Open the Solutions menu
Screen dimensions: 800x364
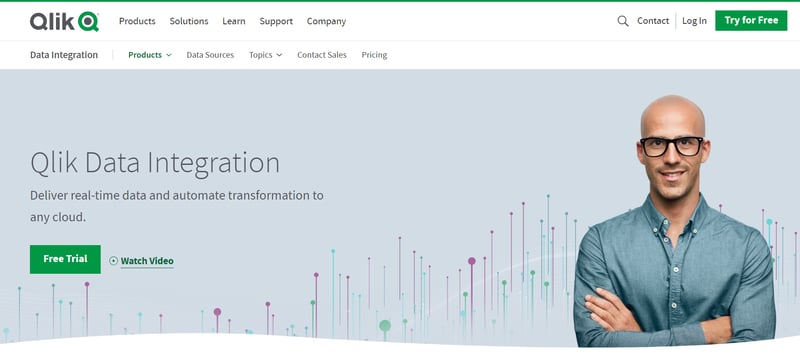click(x=189, y=21)
